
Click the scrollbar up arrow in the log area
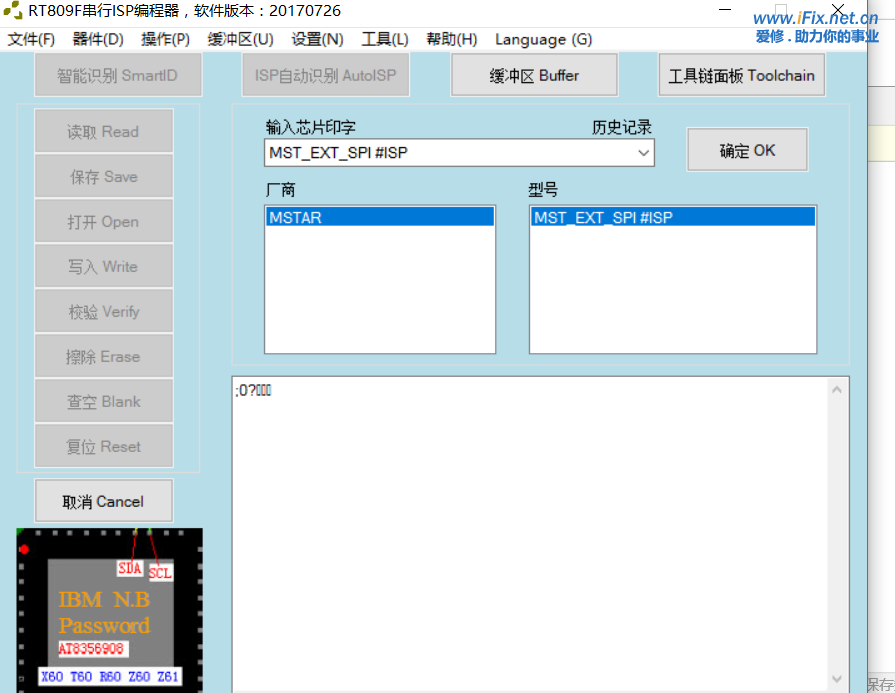836,390
